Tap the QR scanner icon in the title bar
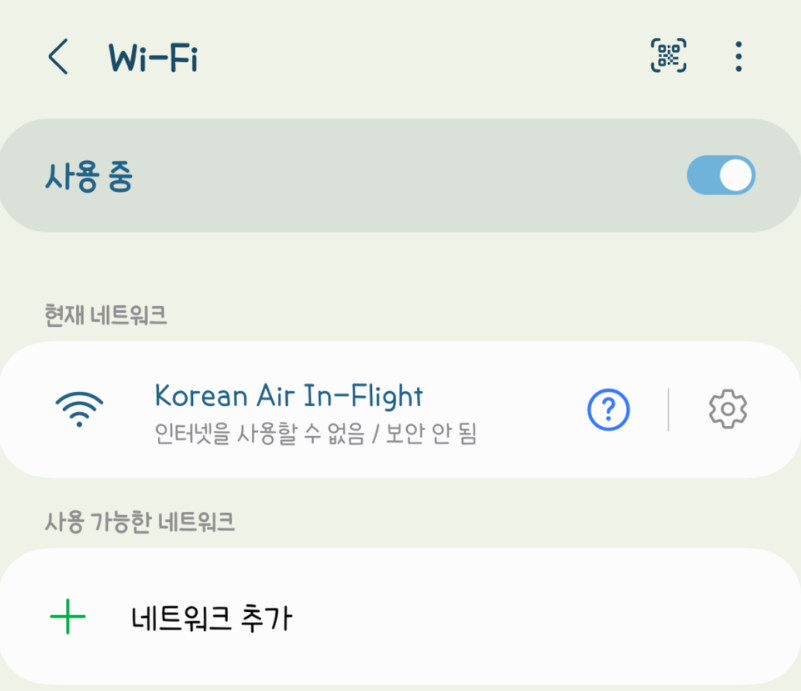Screen dimensions: 801x691 click(668, 57)
